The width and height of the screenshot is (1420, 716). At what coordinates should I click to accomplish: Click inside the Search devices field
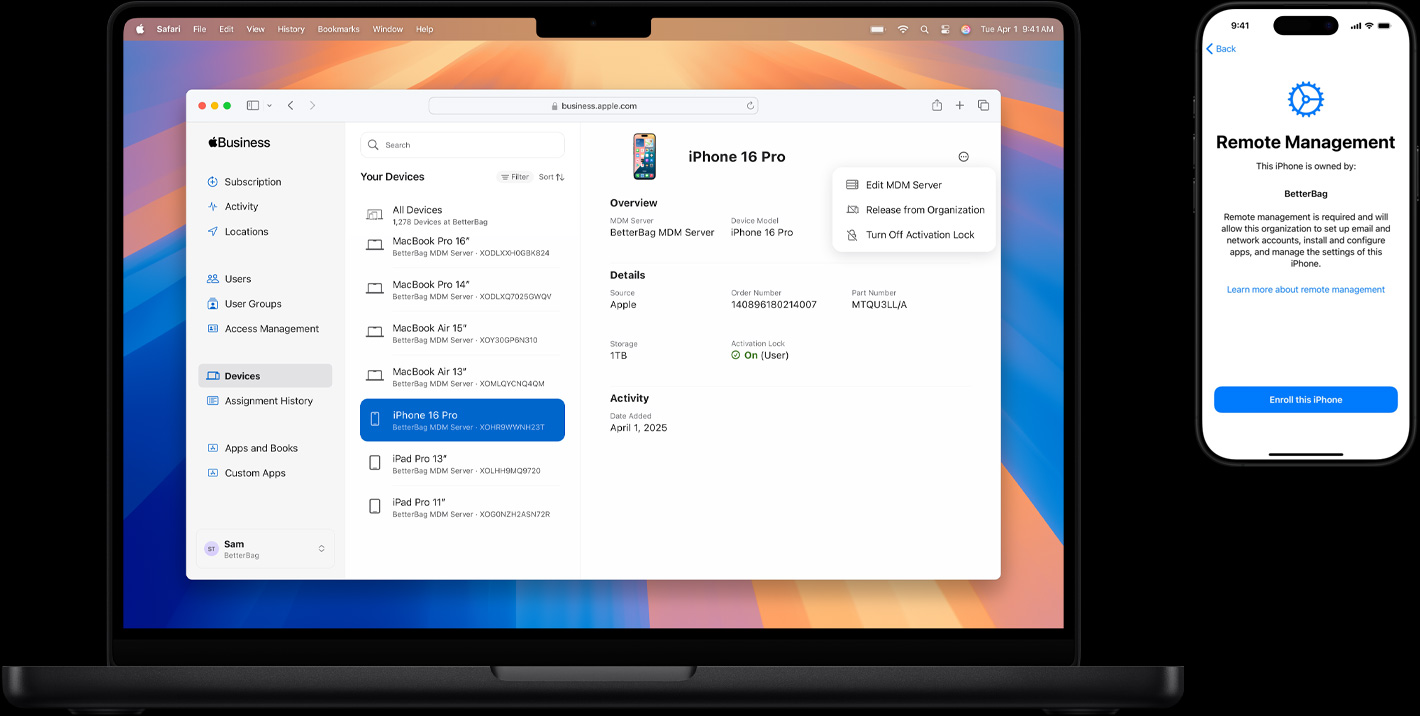[461, 144]
